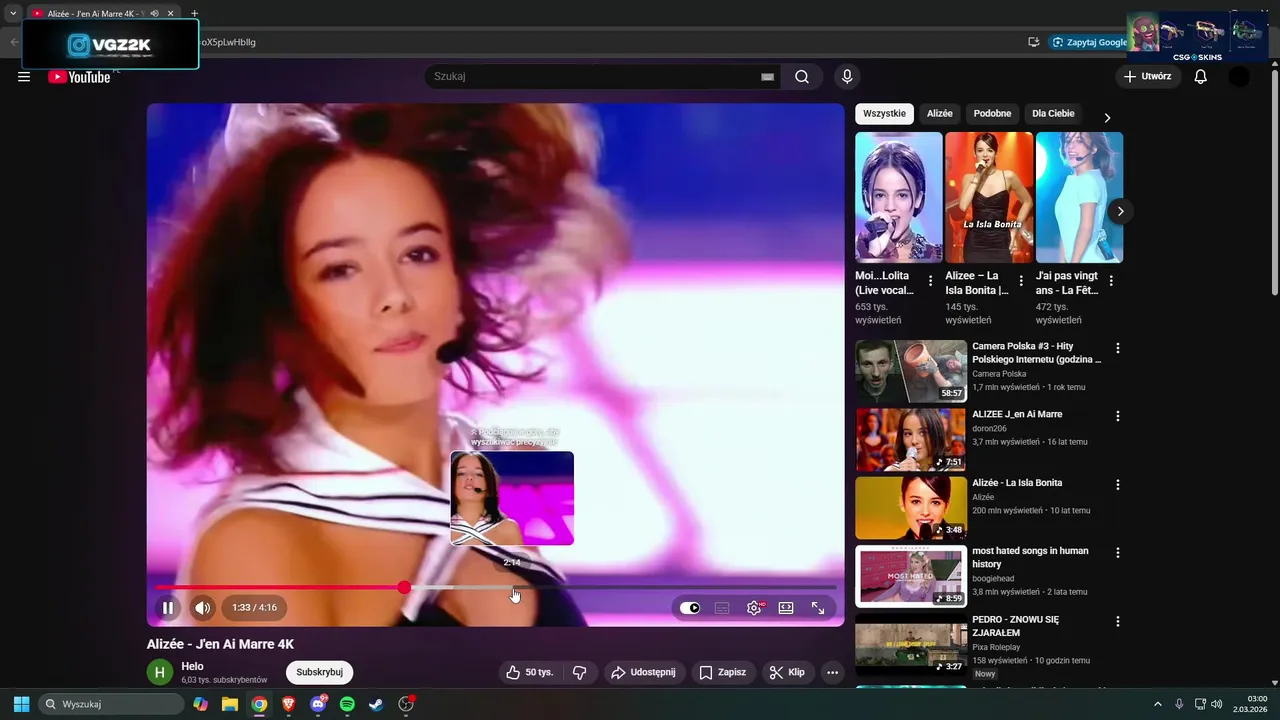Click the browser address bar

pyautogui.click(x=610, y=42)
